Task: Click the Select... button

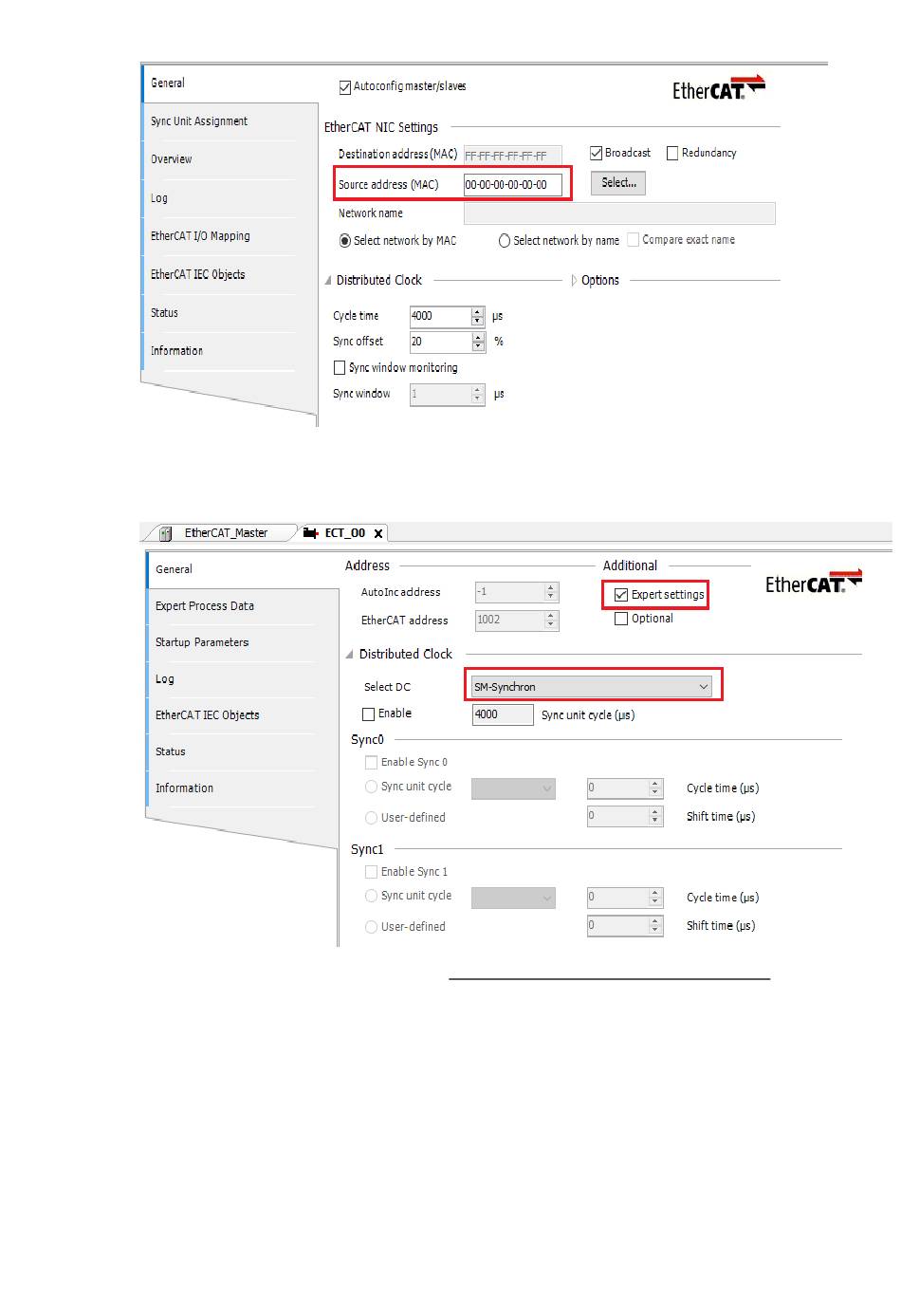Action: click(618, 183)
